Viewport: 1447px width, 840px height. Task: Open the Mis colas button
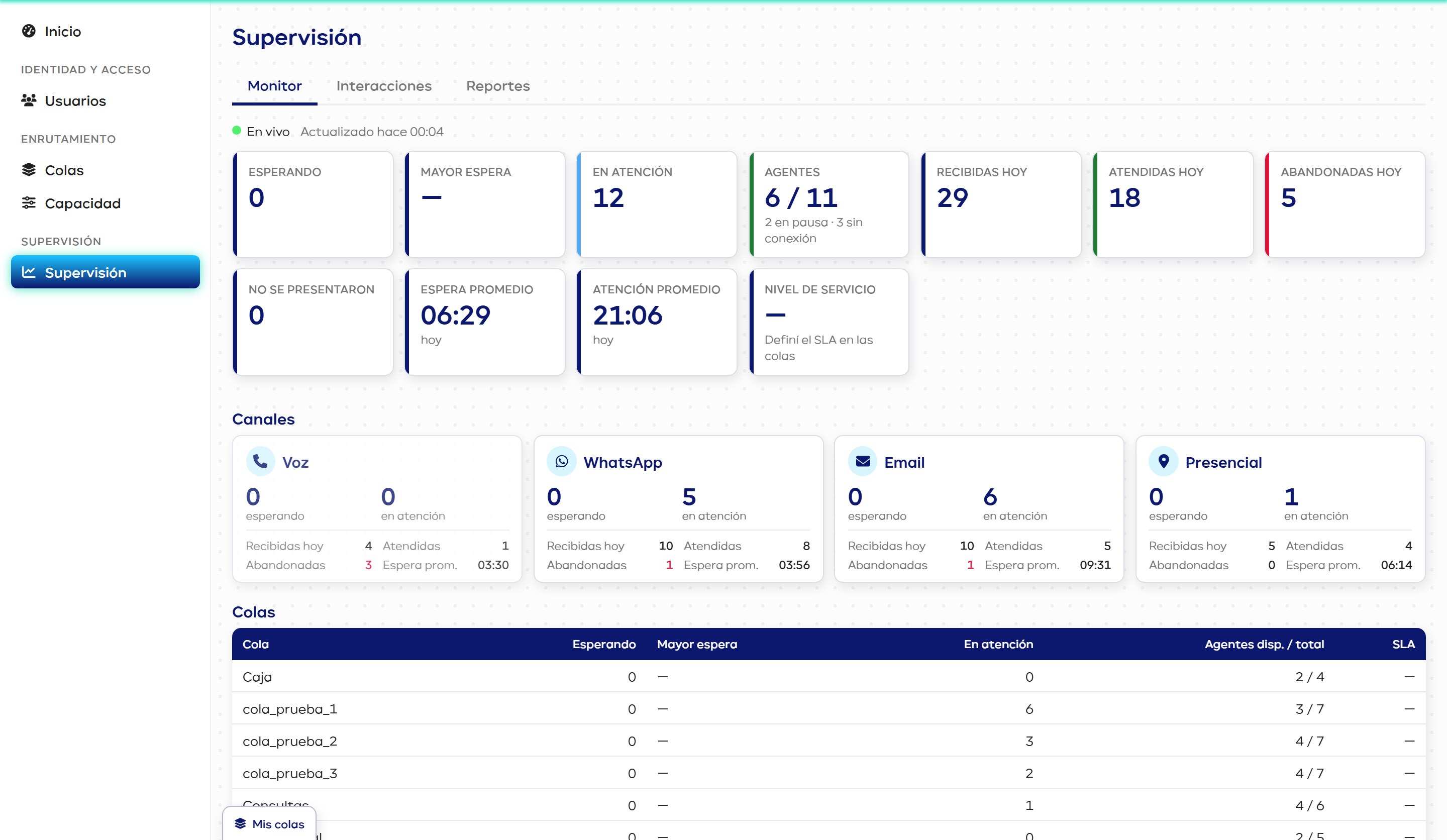coord(269,823)
